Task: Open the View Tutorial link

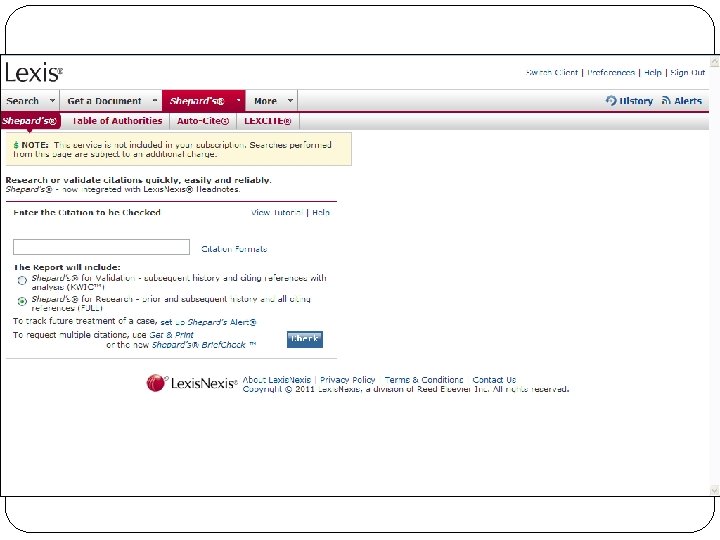Action: 277,212
